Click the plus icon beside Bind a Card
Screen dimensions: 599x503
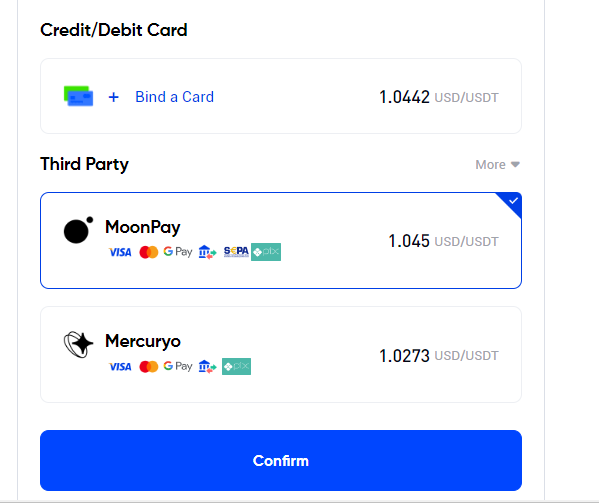click(113, 97)
